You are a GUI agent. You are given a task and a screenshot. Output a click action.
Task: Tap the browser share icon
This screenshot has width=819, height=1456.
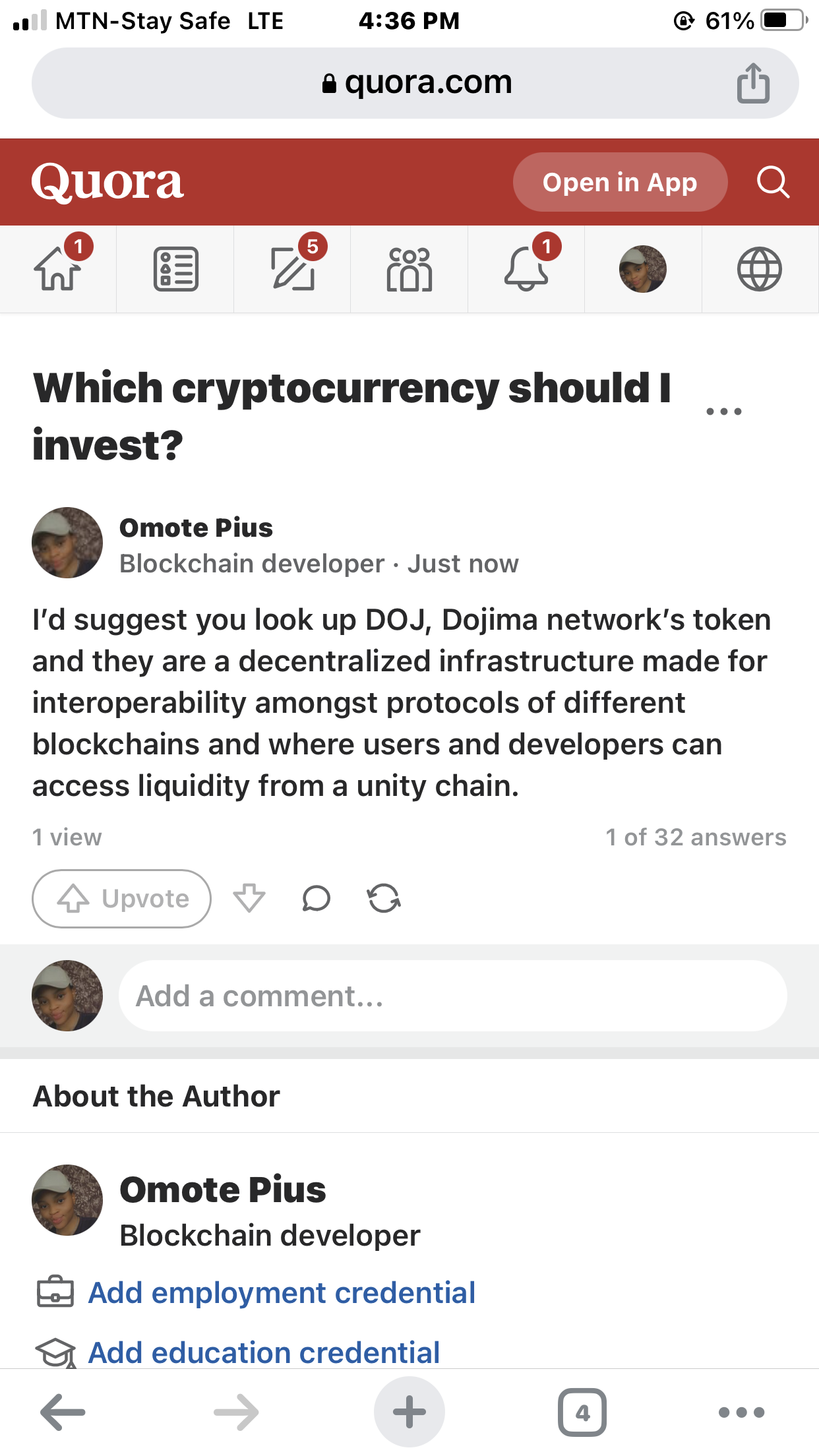[753, 83]
